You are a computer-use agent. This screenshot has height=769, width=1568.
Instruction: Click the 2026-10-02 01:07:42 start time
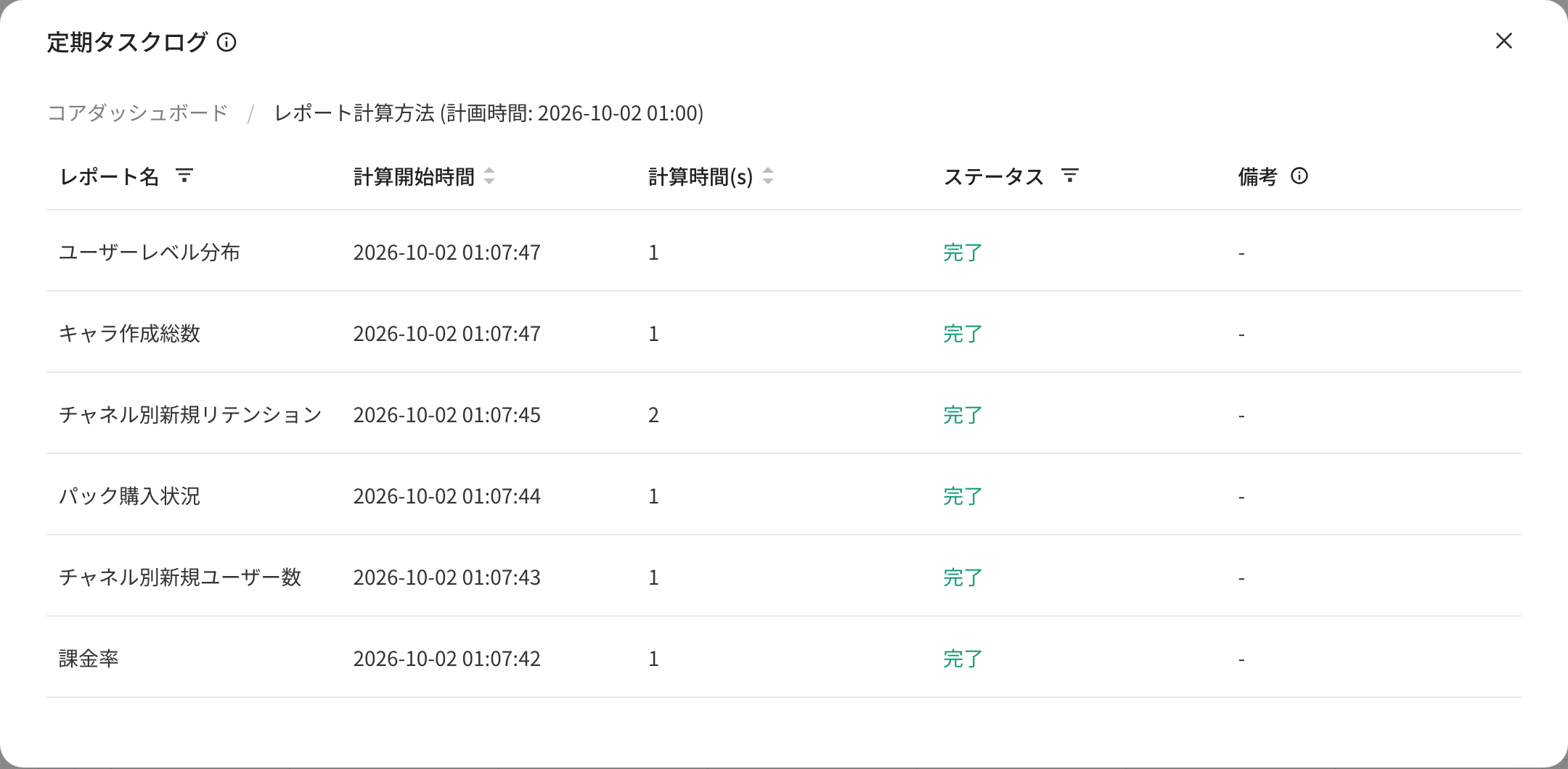coord(447,659)
